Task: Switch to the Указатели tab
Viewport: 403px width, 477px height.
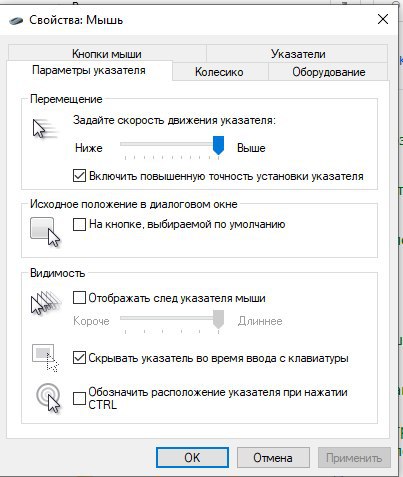Action: tap(298, 54)
